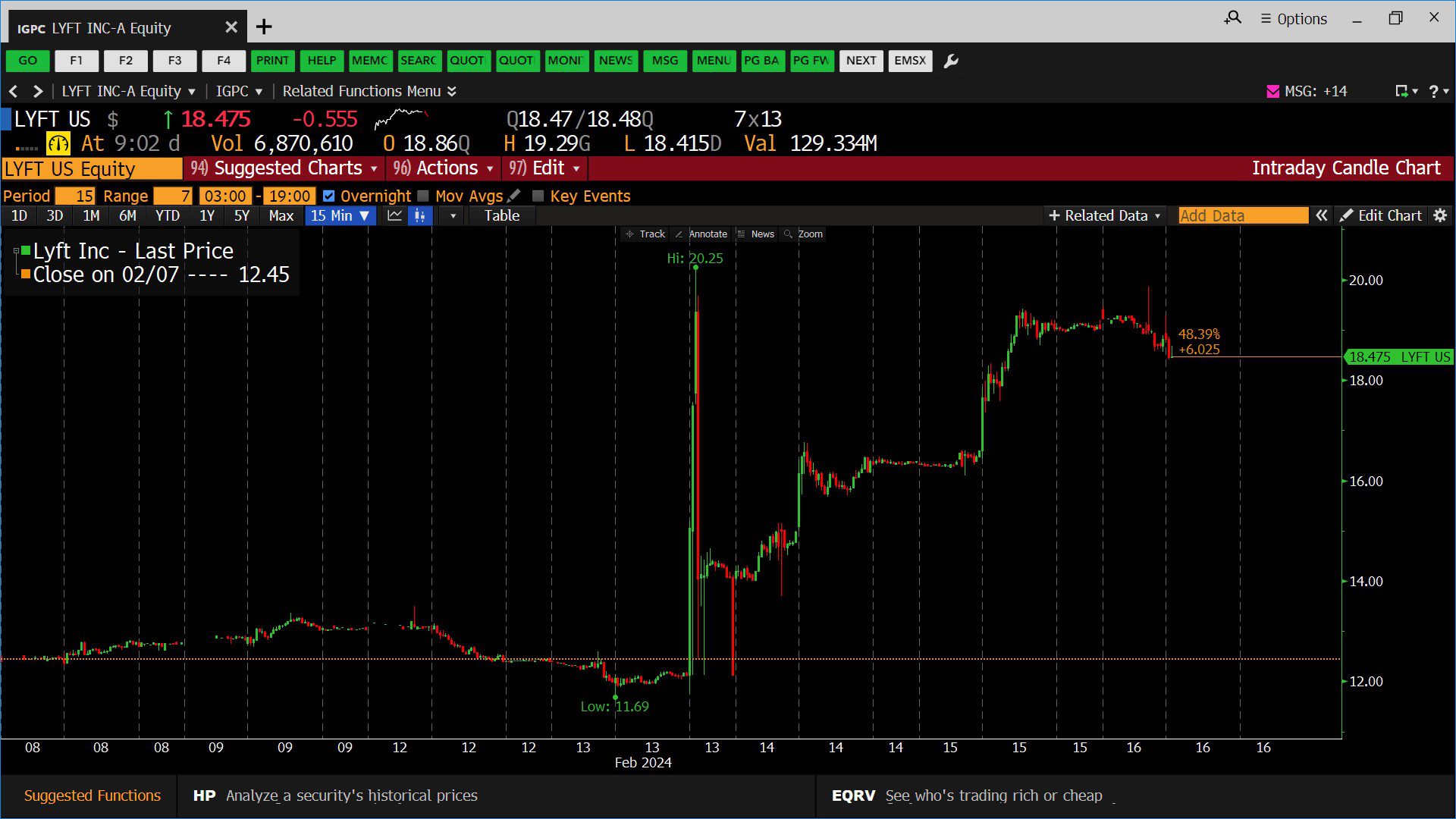This screenshot has height=819, width=1456.
Task: Click the 19:00 end time field
Action: click(x=290, y=196)
